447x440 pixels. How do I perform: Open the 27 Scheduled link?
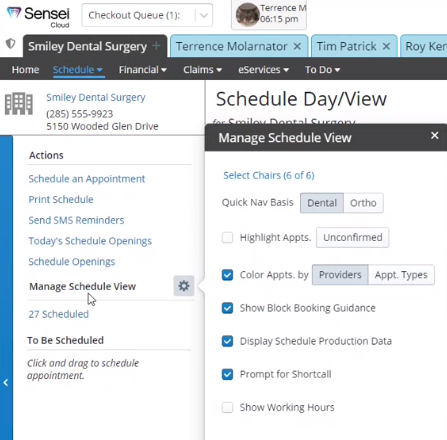click(59, 314)
